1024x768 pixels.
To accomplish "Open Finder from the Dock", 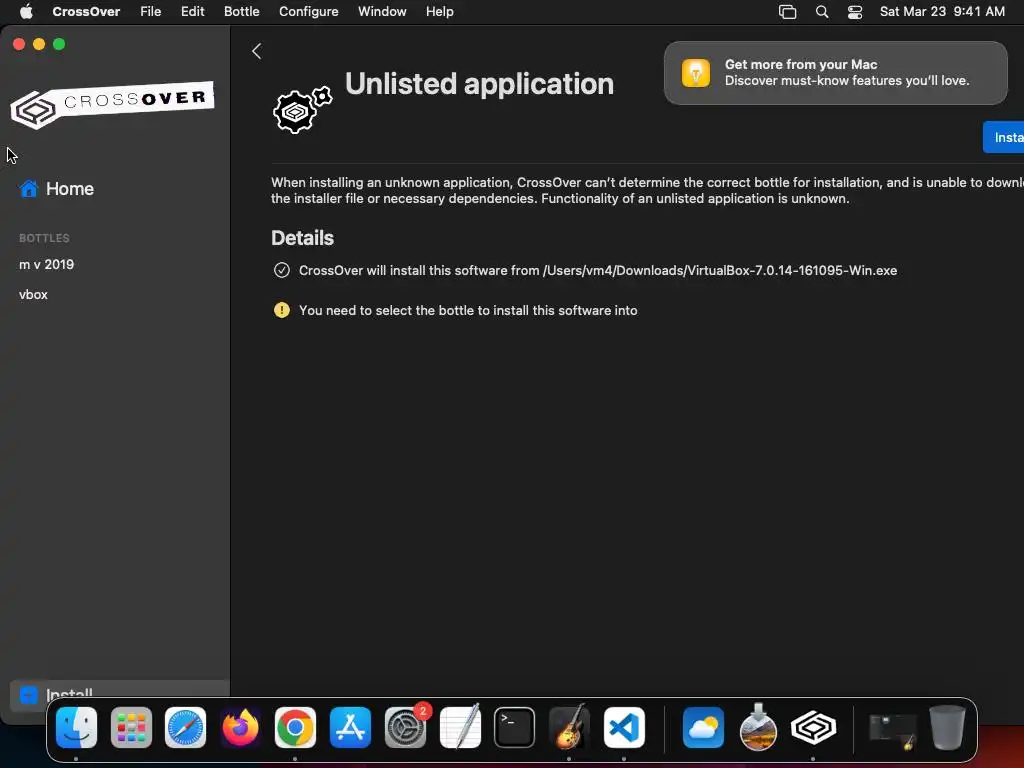I will [76, 728].
